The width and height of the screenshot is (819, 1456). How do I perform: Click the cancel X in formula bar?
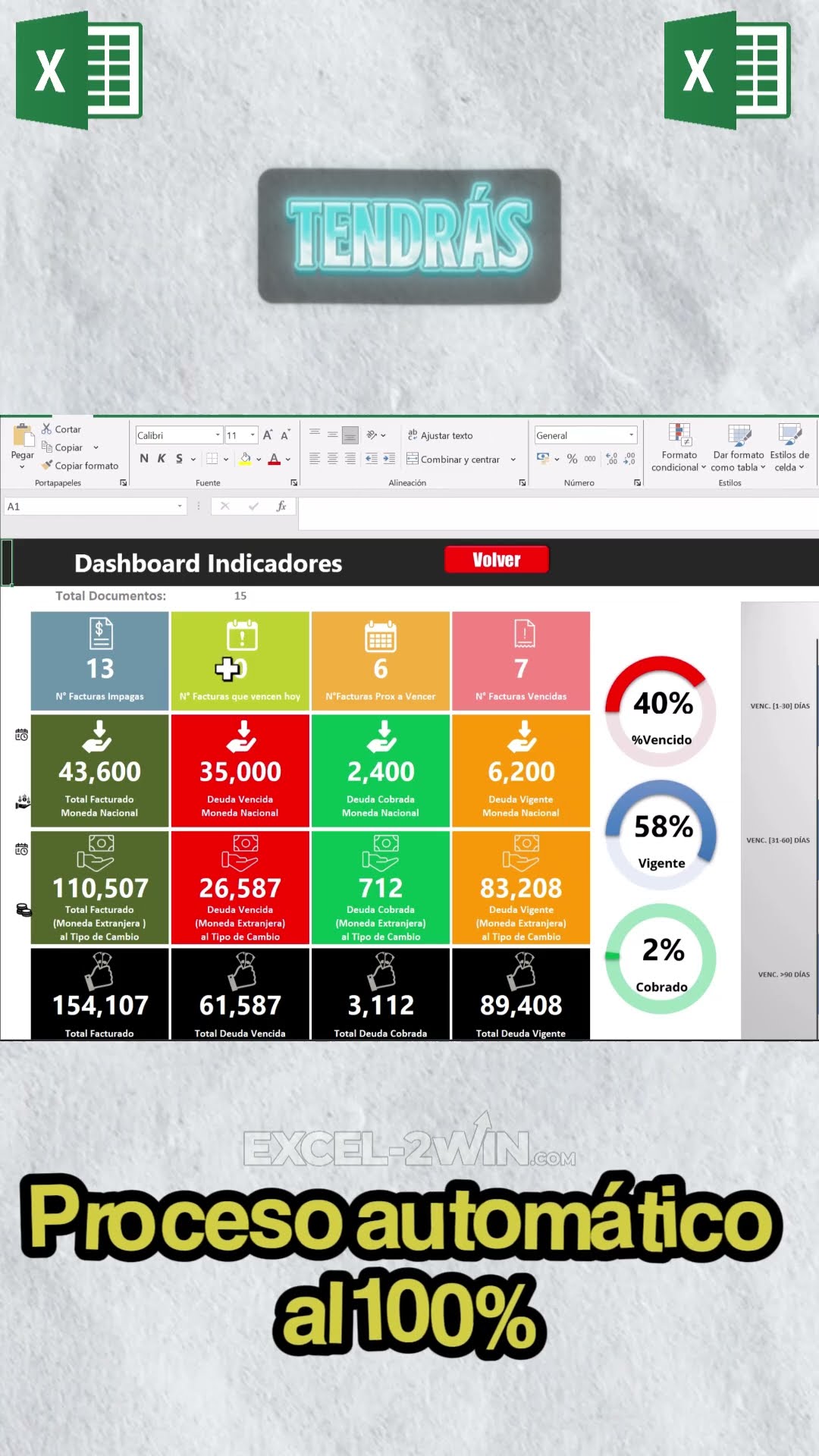tap(224, 507)
